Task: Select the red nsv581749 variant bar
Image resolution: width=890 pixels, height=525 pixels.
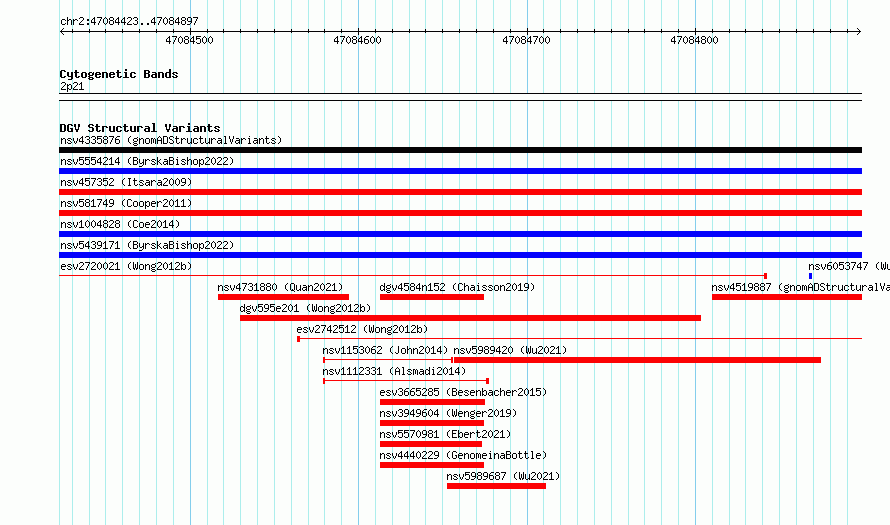Action: pos(460,213)
